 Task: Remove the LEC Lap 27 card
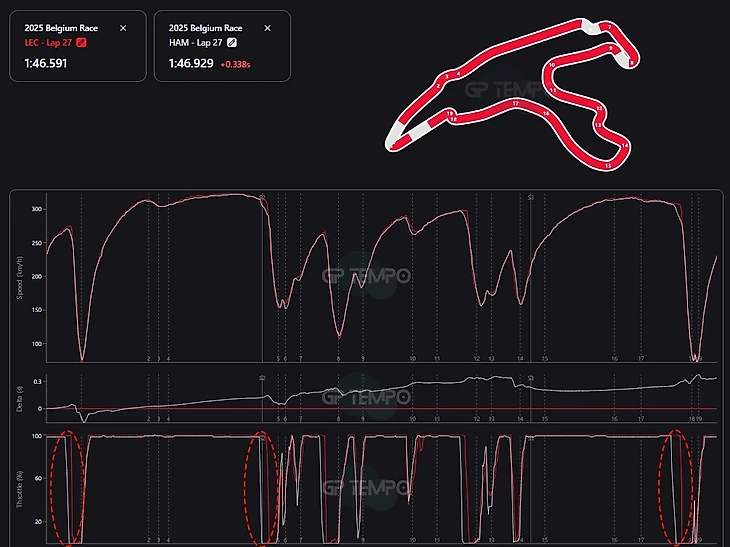pos(123,28)
